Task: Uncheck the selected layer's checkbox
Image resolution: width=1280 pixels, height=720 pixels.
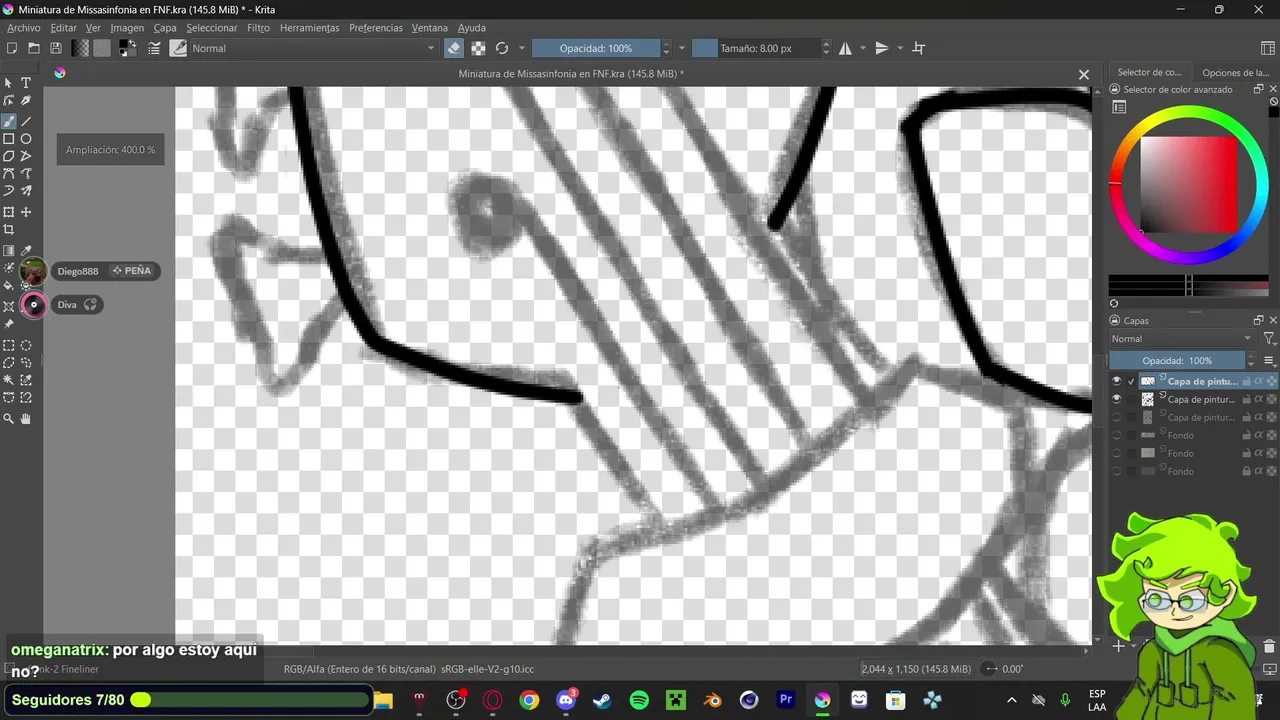Action: (x=1131, y=381)
